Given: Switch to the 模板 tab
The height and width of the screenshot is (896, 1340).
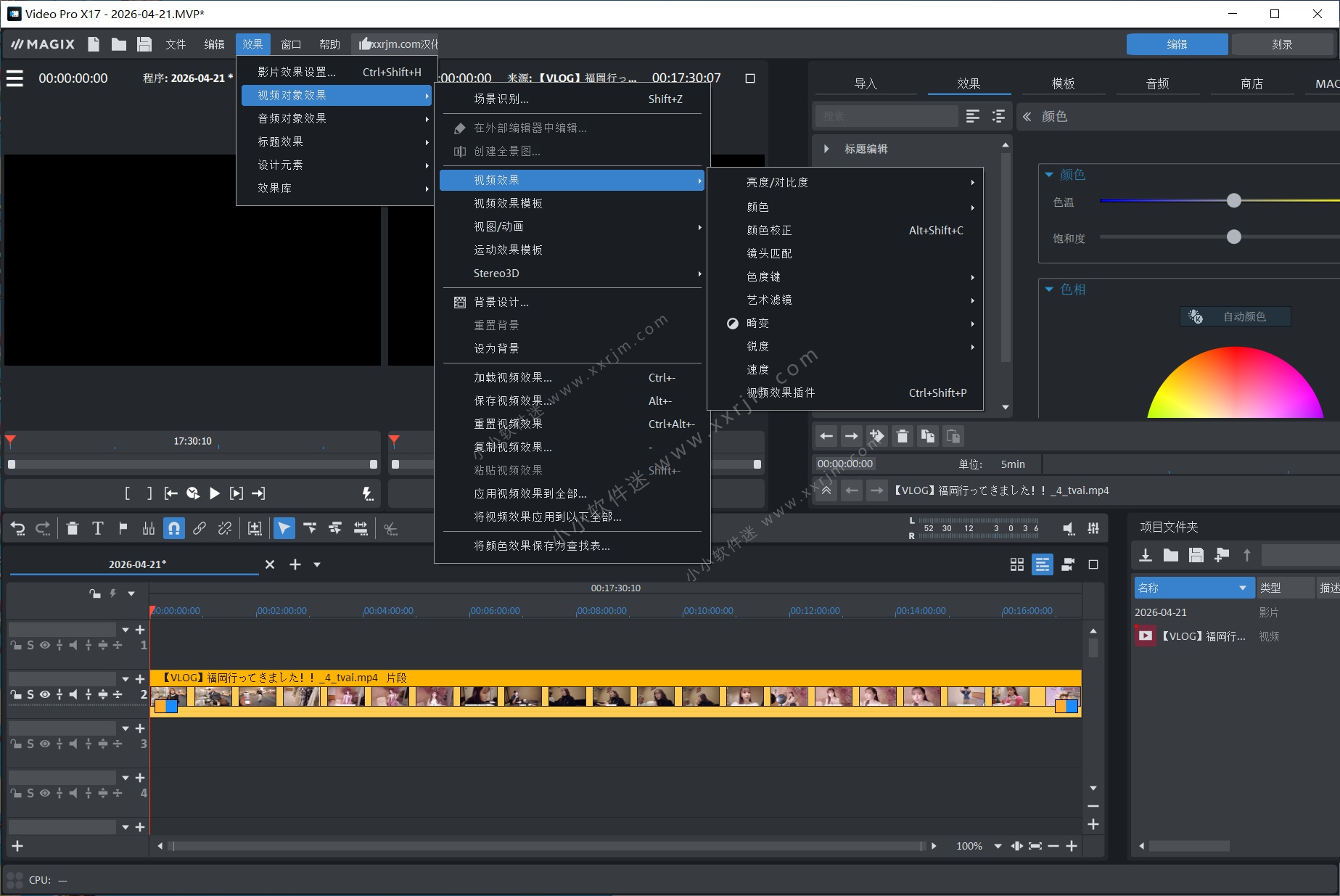Looking at the screenshot, I should click(x=1063, y=83).
